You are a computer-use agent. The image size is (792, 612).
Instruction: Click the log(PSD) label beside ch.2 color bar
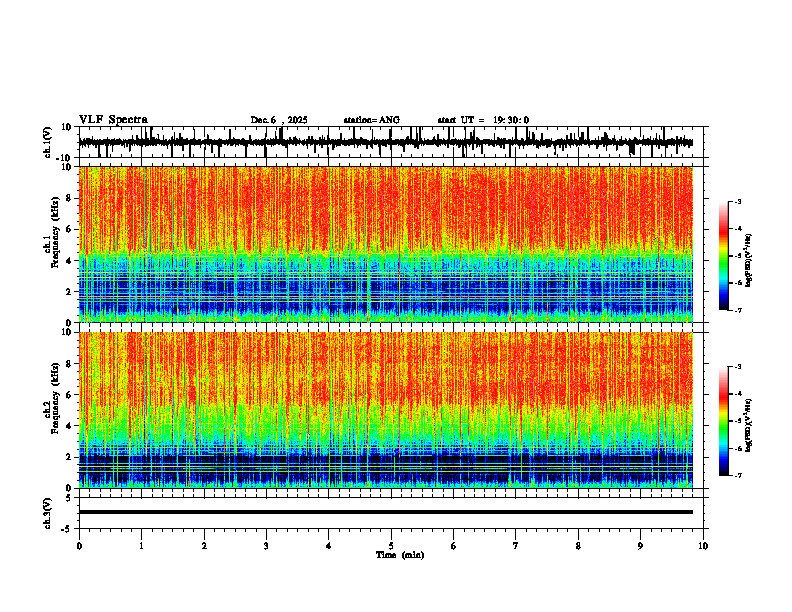[748, 425]
